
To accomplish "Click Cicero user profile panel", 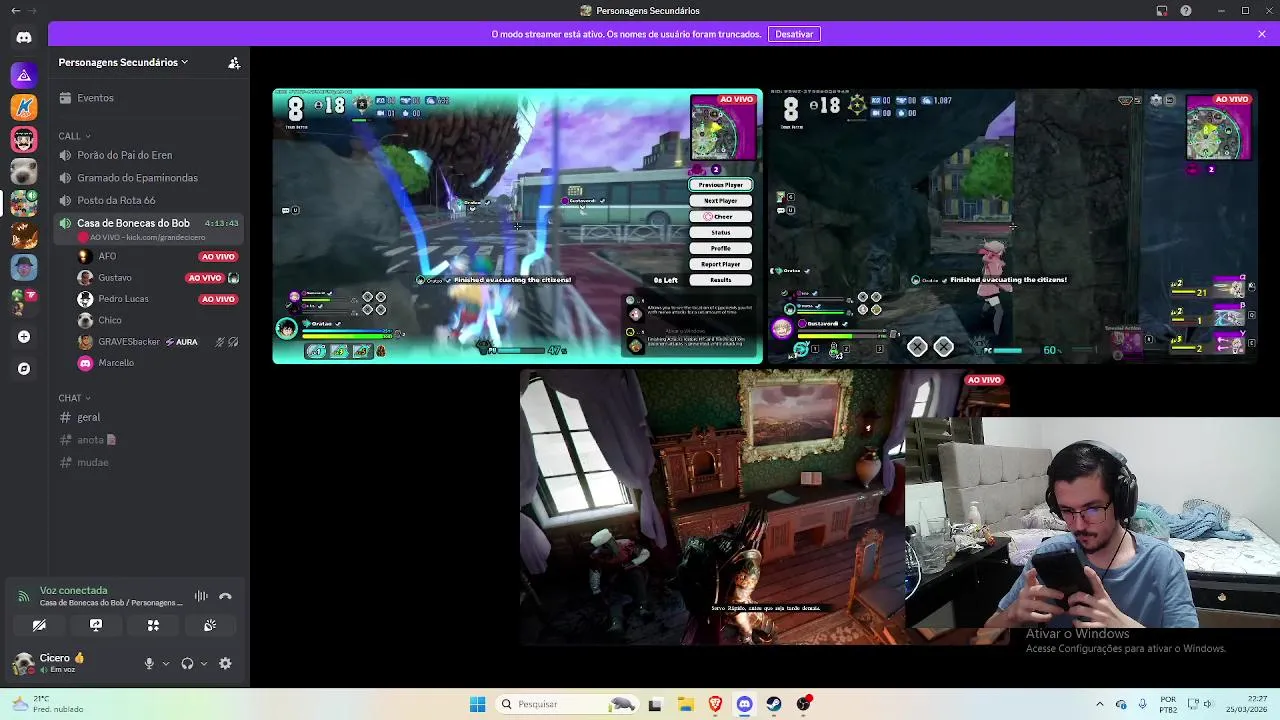I will [70, 663].
